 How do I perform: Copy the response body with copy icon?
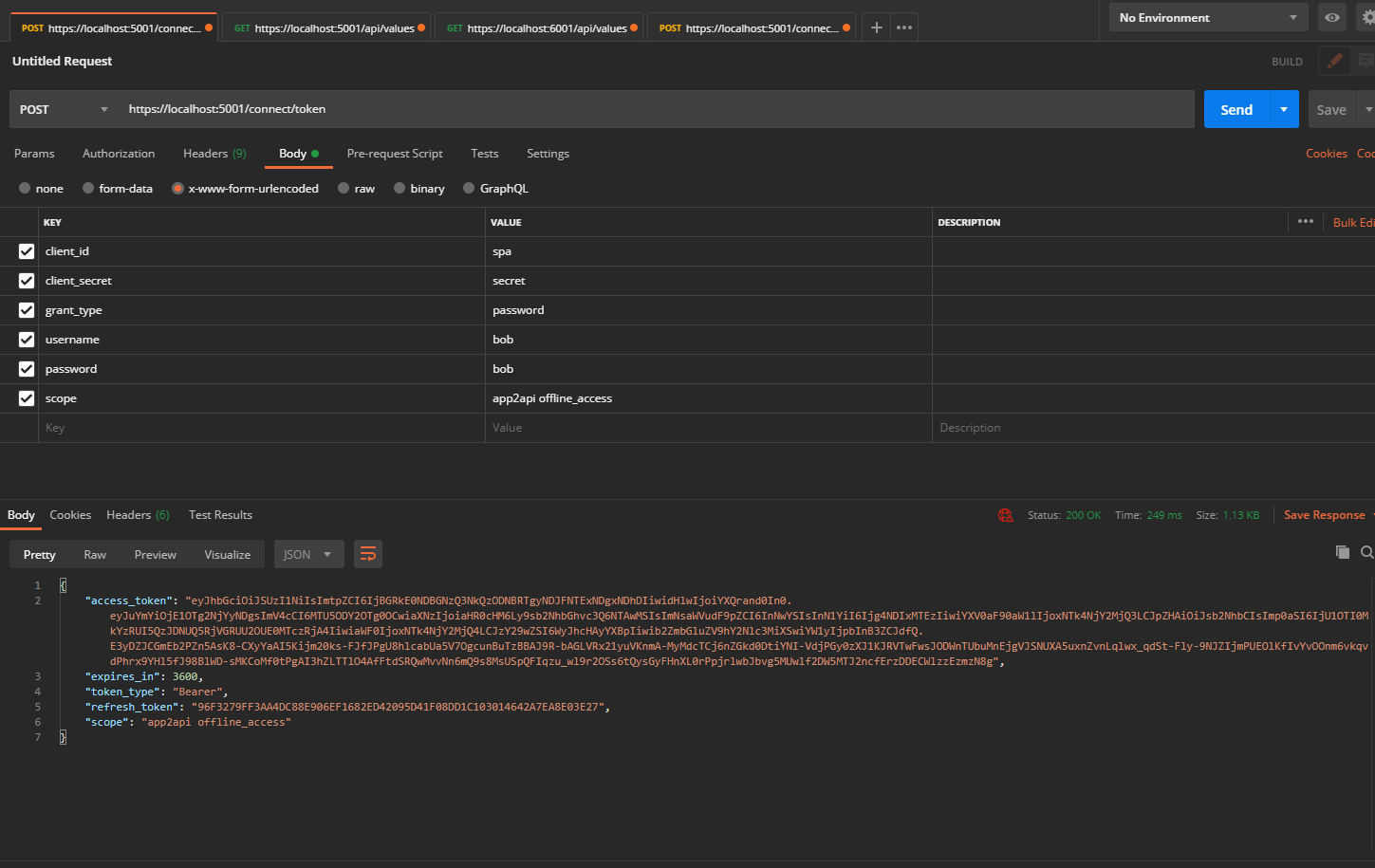coord(1342,551)
